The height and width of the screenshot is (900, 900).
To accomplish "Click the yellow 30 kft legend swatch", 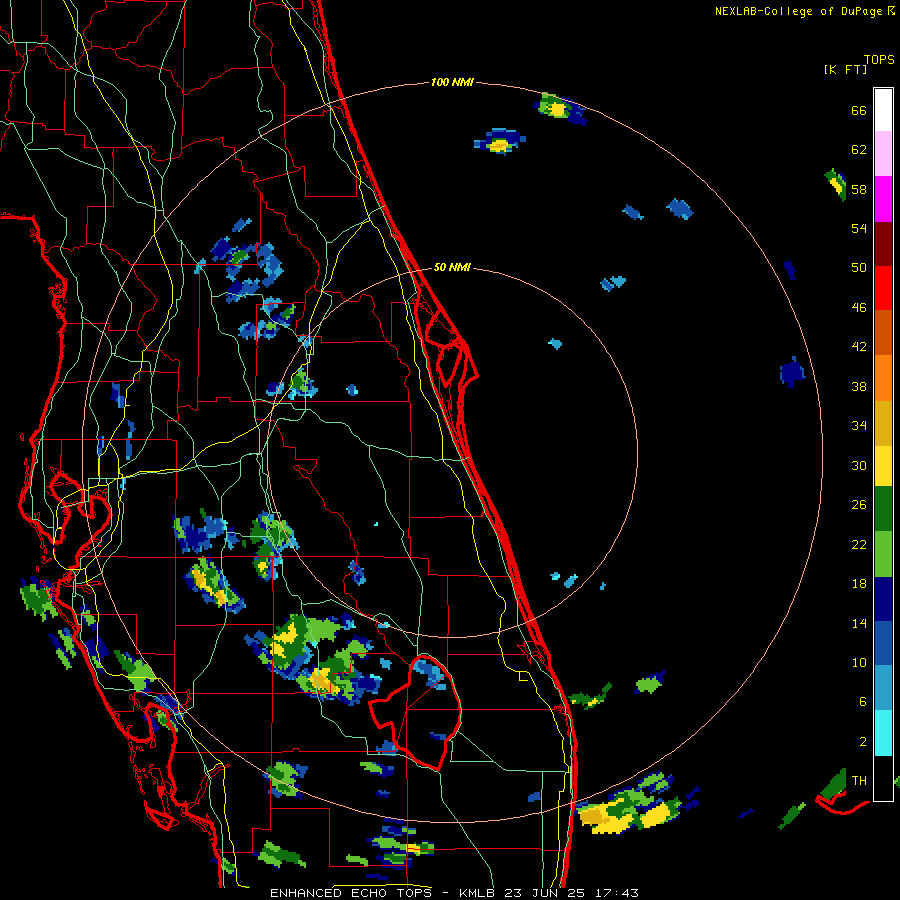I will tap(883, 466).
